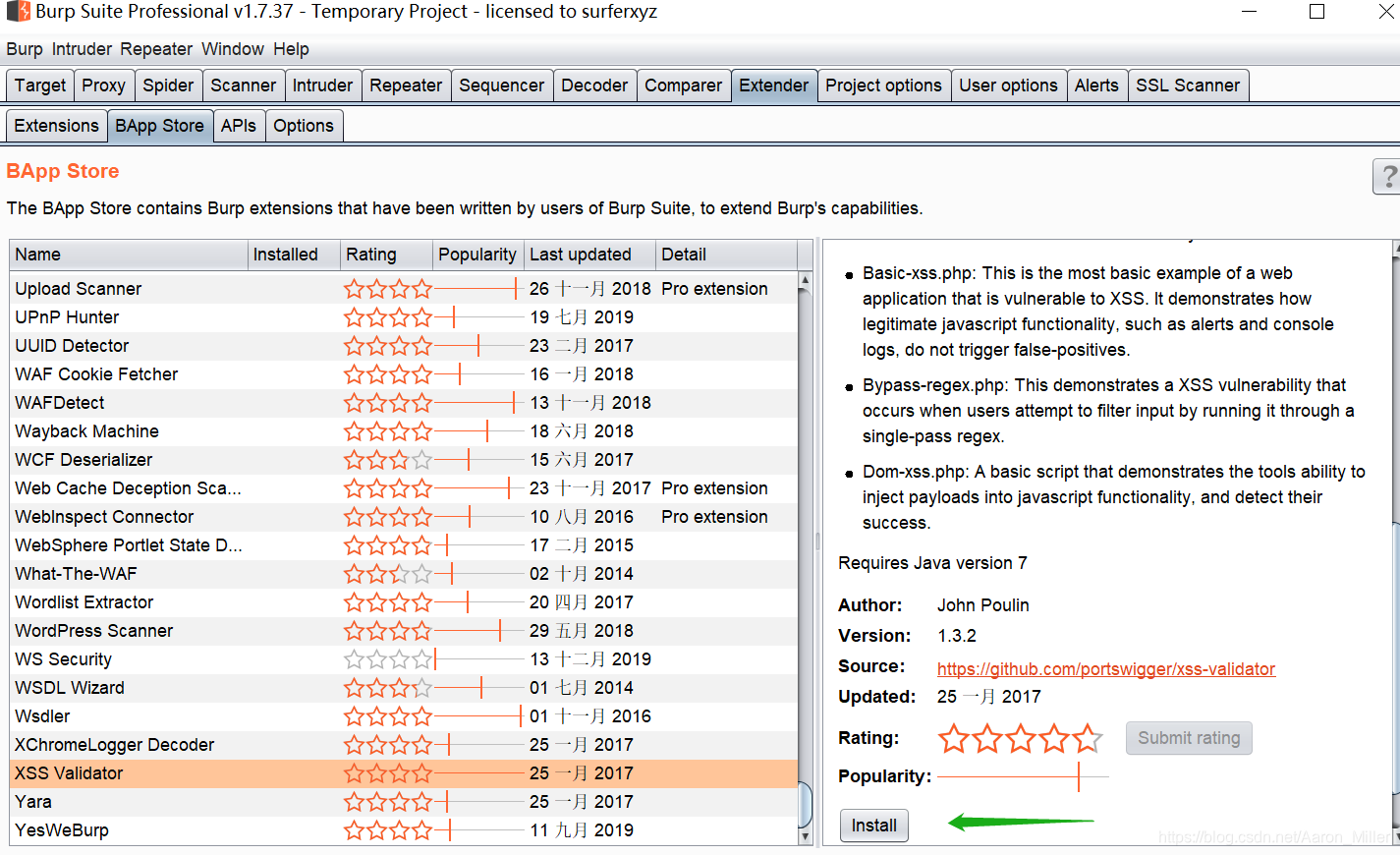The width and height of the screenshot is (1400, 855).
Task: Select the WAFDetect row
Action: (x=404, y=403)
